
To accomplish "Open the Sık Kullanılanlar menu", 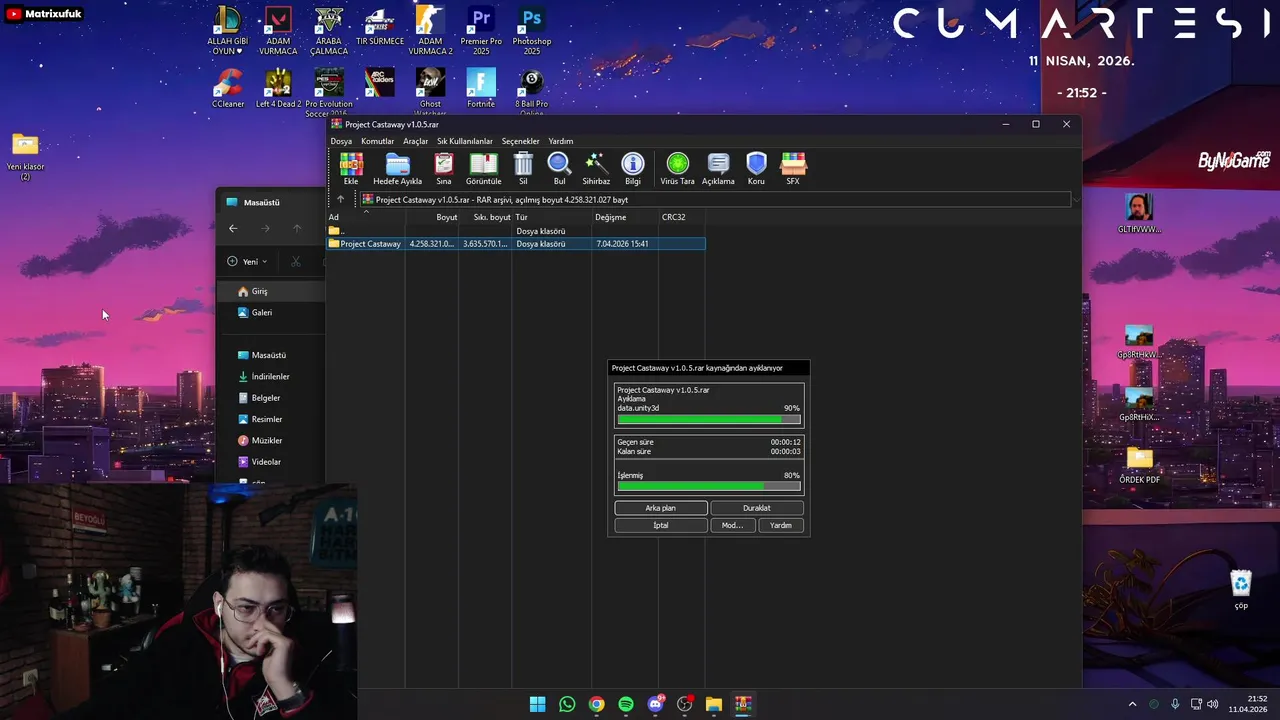I will tap(465, 141).
